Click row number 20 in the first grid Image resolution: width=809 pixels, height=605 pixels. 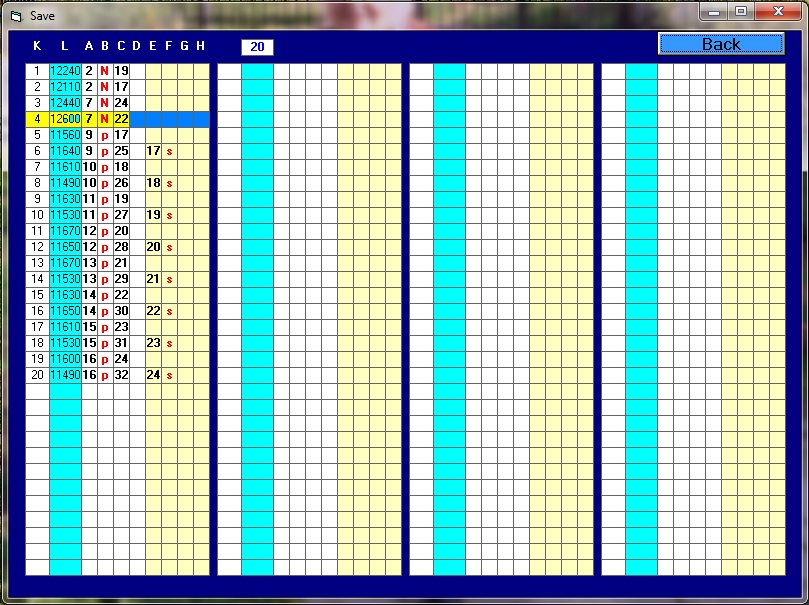point(37,375)
